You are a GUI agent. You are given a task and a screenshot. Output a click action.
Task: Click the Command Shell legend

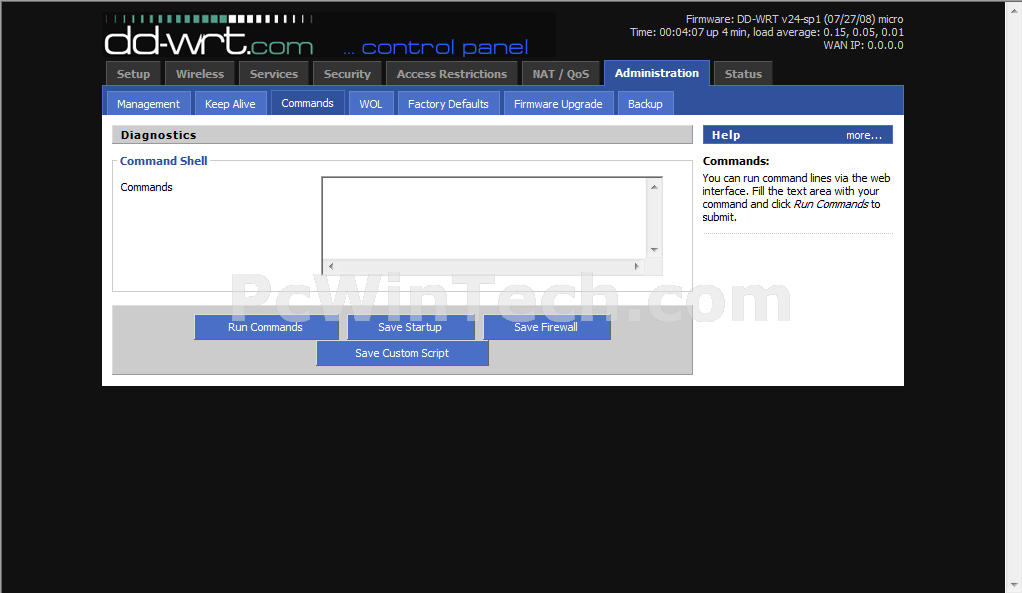point(164,161)
